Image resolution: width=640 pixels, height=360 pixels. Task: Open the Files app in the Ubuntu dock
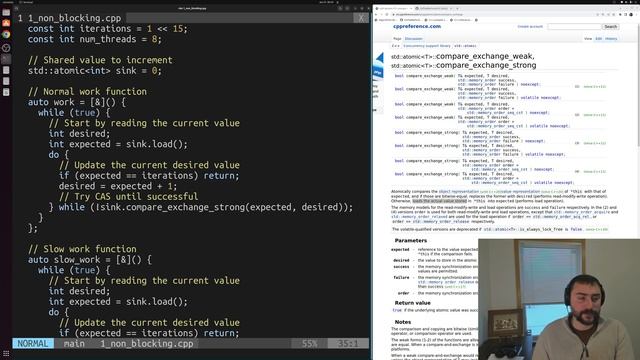click(6, 13)
